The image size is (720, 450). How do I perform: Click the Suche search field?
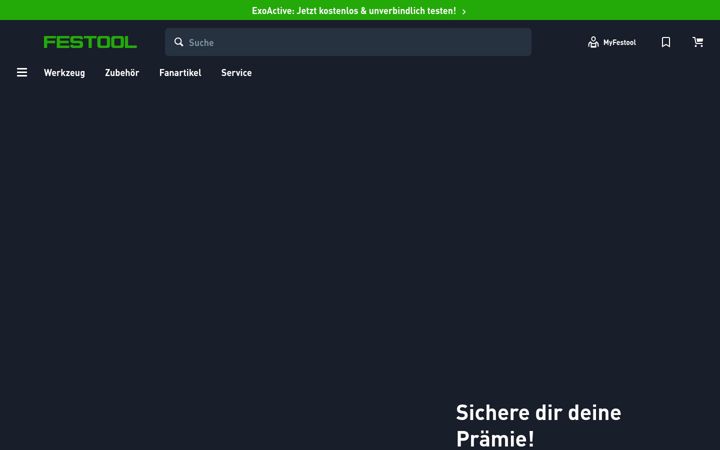[348, 42]
